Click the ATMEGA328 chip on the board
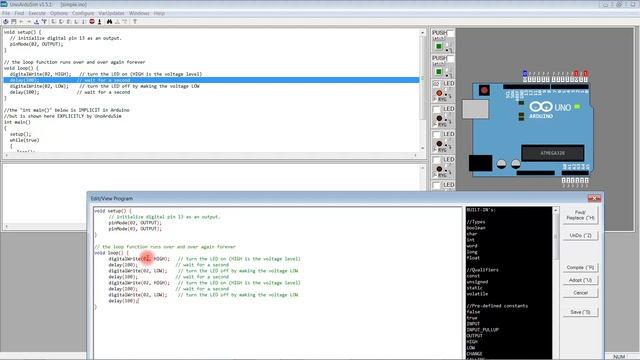Screen dimensions: 640x360 (x=553, y=153)
